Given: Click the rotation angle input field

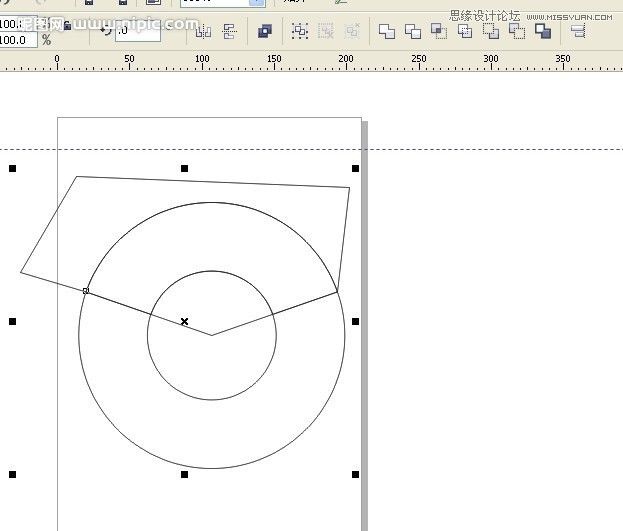Looking at the screenshot, I should (137, 31).
